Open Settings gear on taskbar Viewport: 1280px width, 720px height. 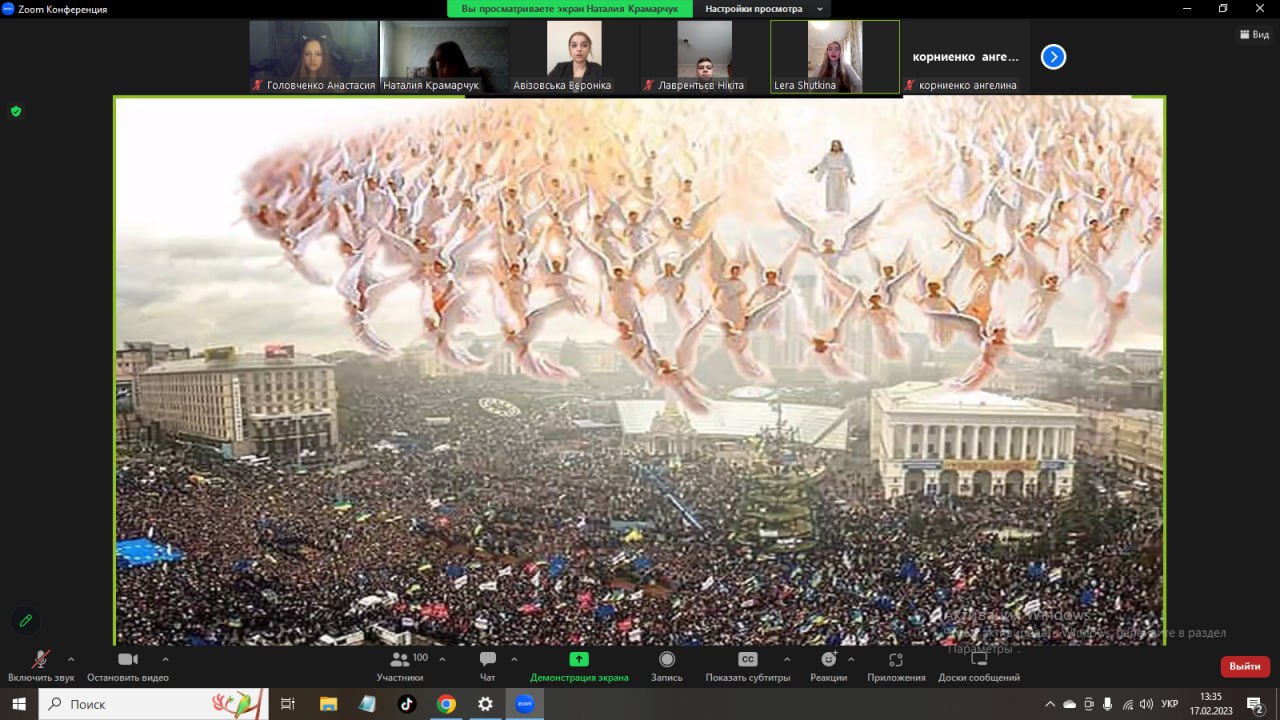coord(485,704)
